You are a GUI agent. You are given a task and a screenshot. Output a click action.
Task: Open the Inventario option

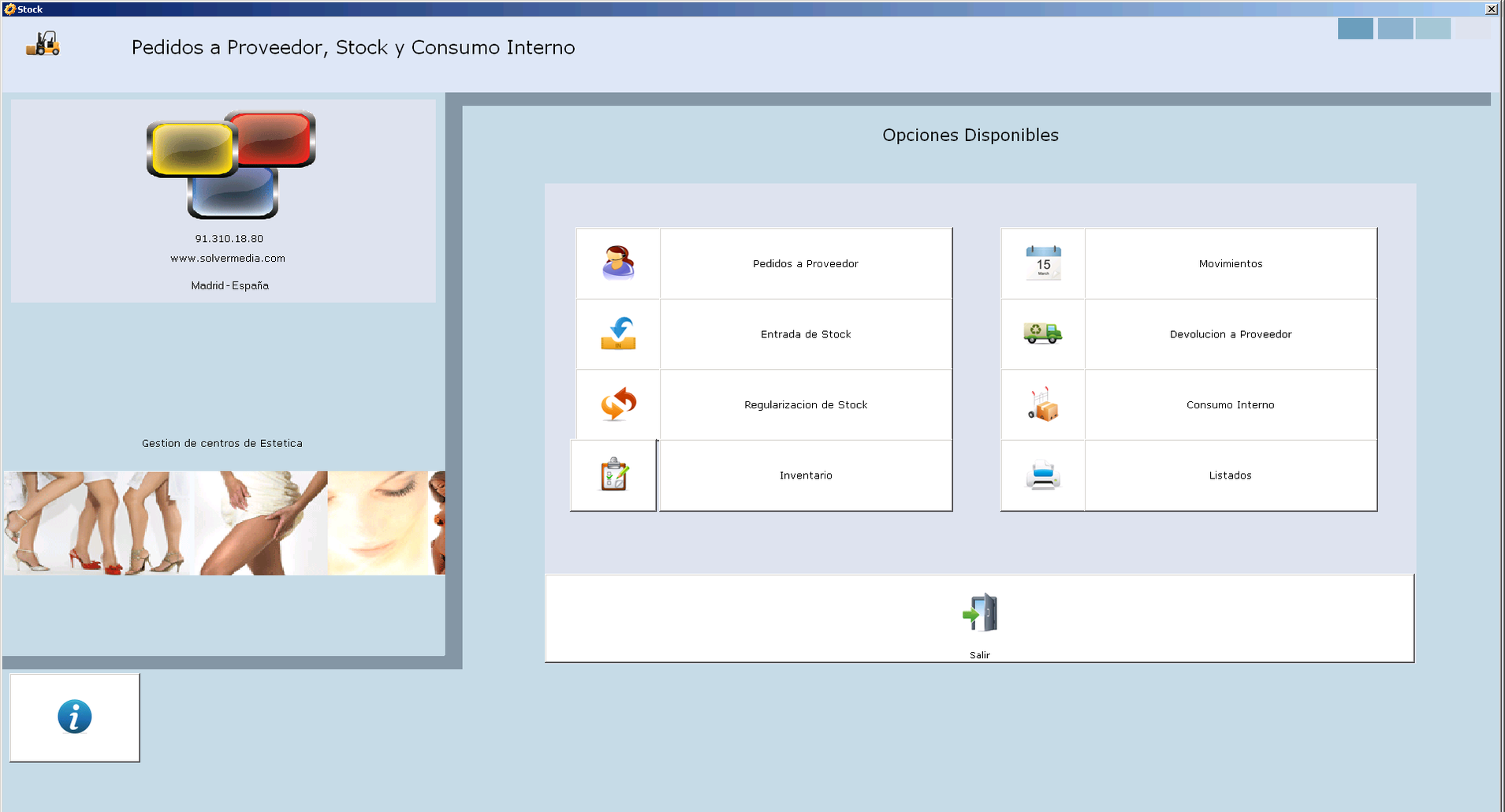point(806,475)
